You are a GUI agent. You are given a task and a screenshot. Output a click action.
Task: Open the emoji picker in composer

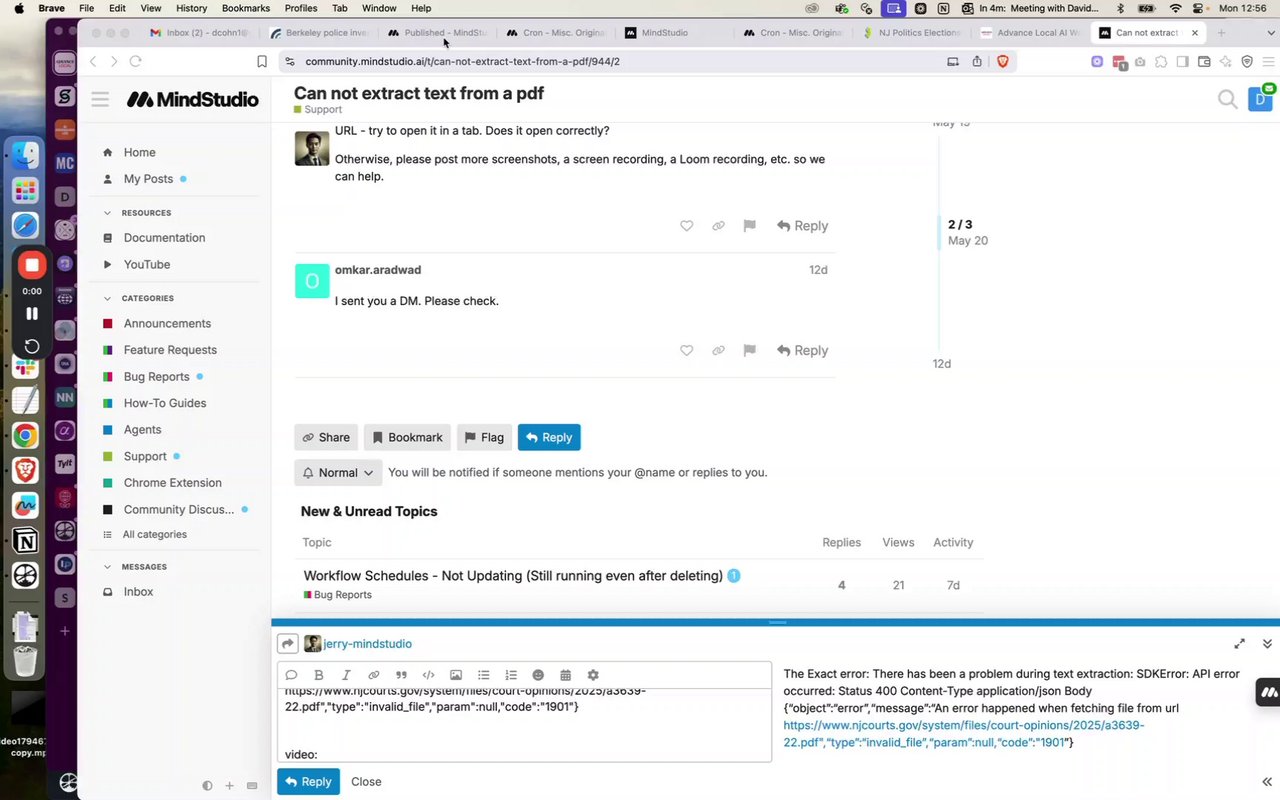(x=538, y=675)
